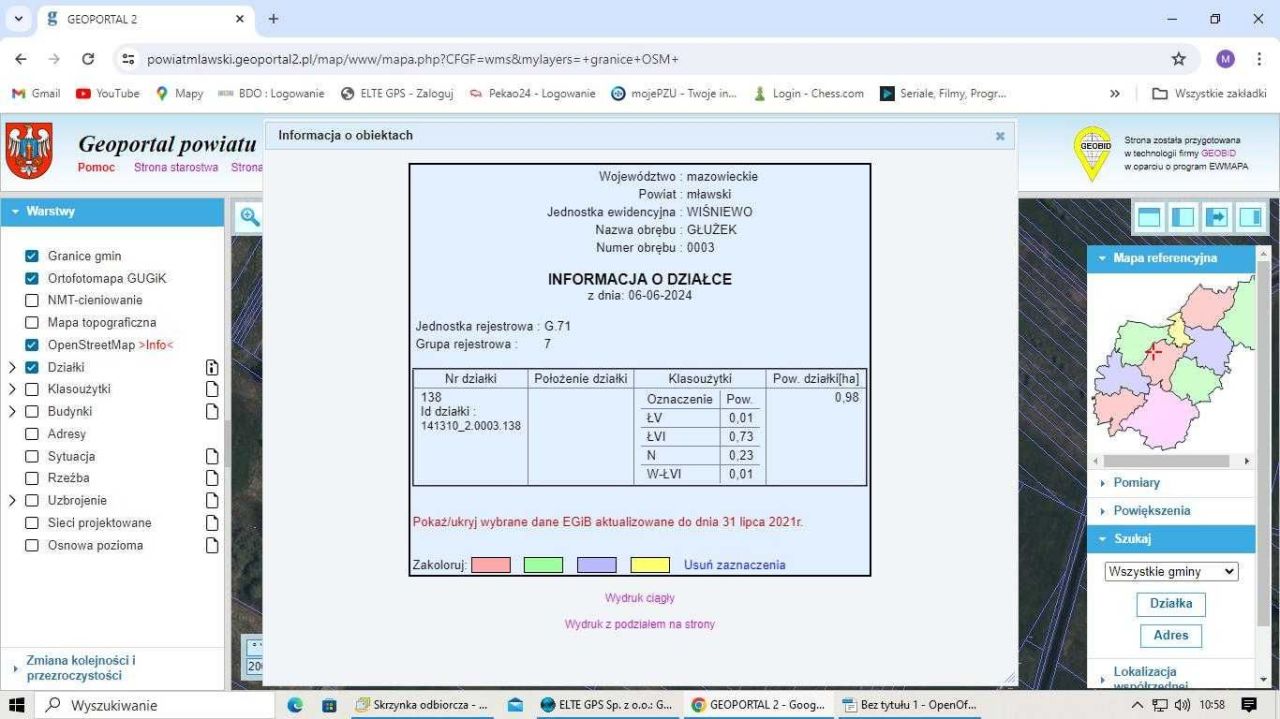Pick the pink highlight color swatch
Screen dimensions: 1280x719
click(491, 565)
